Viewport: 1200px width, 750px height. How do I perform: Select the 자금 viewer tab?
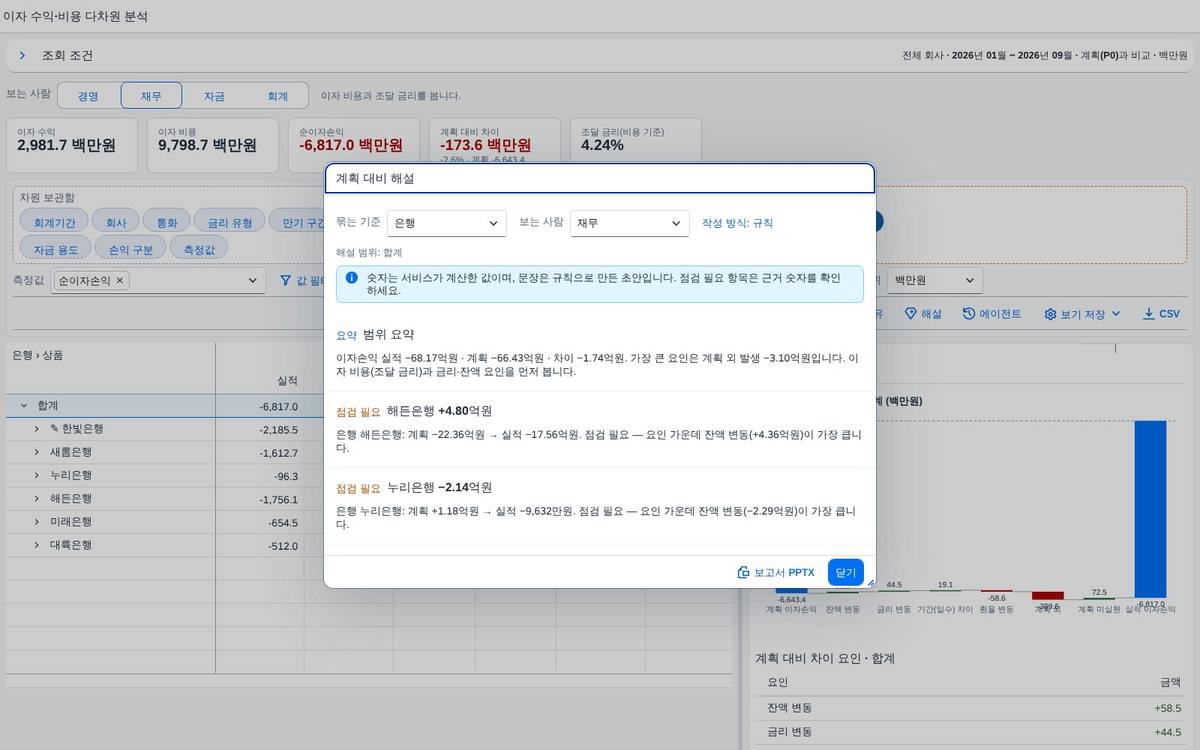(214, 96)
